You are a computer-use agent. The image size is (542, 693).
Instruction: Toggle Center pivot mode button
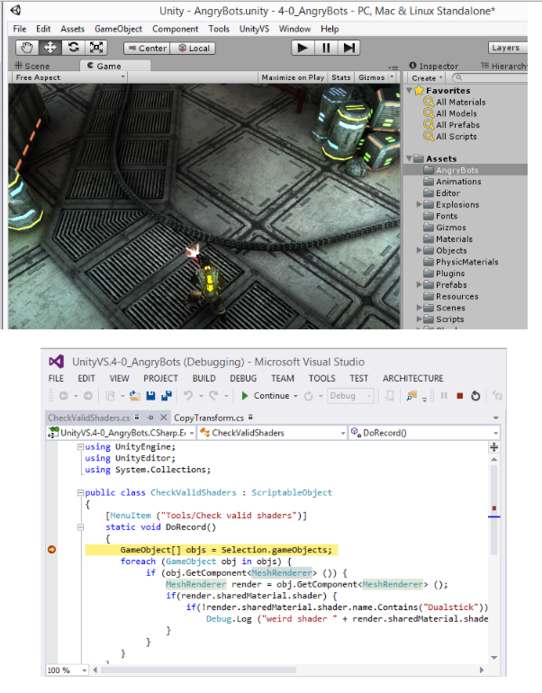pyautogui.click(x=147, y=48)
